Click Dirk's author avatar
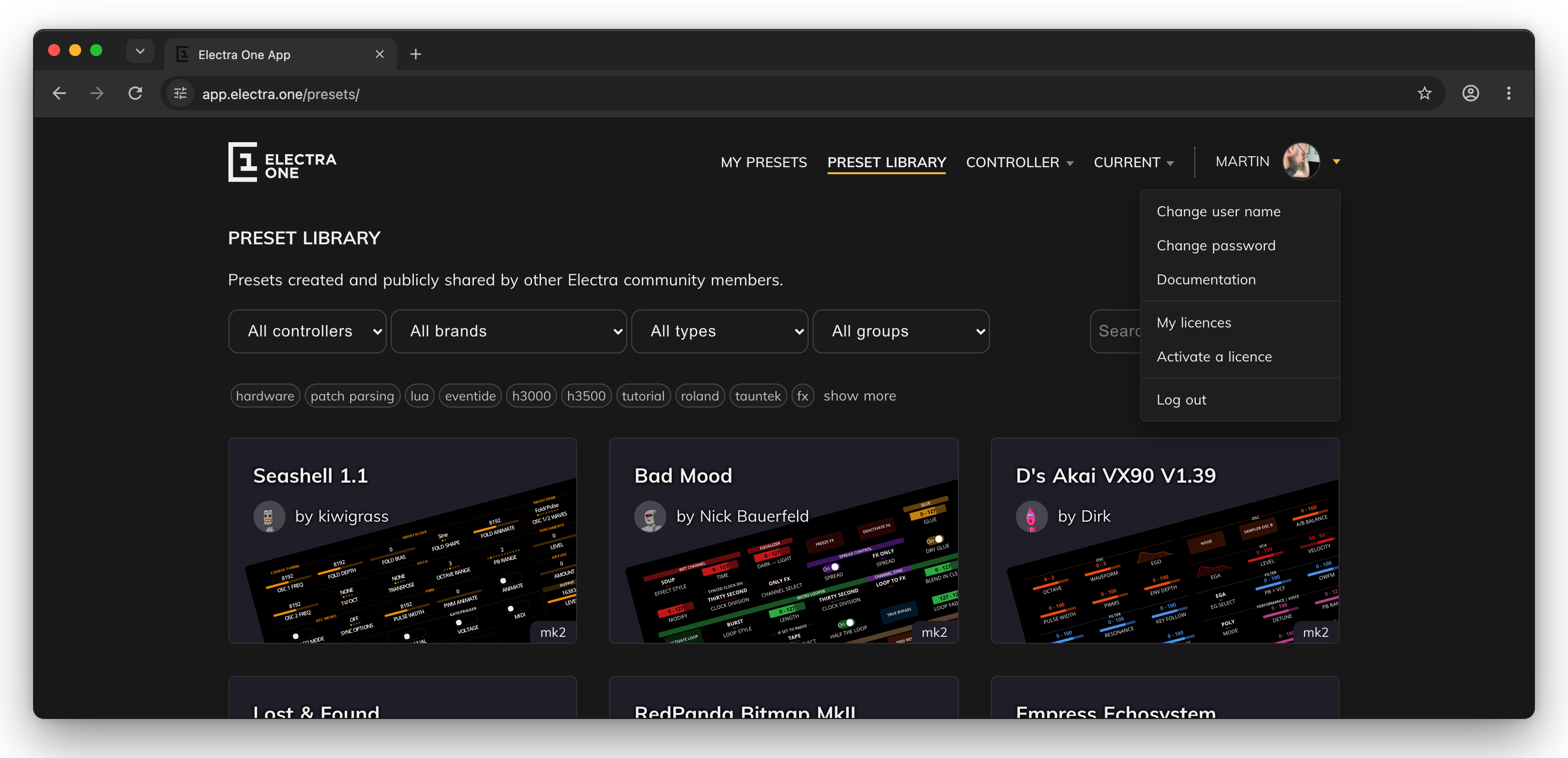The height and width of the screenshot is (758, 1568). (1031, 517)
